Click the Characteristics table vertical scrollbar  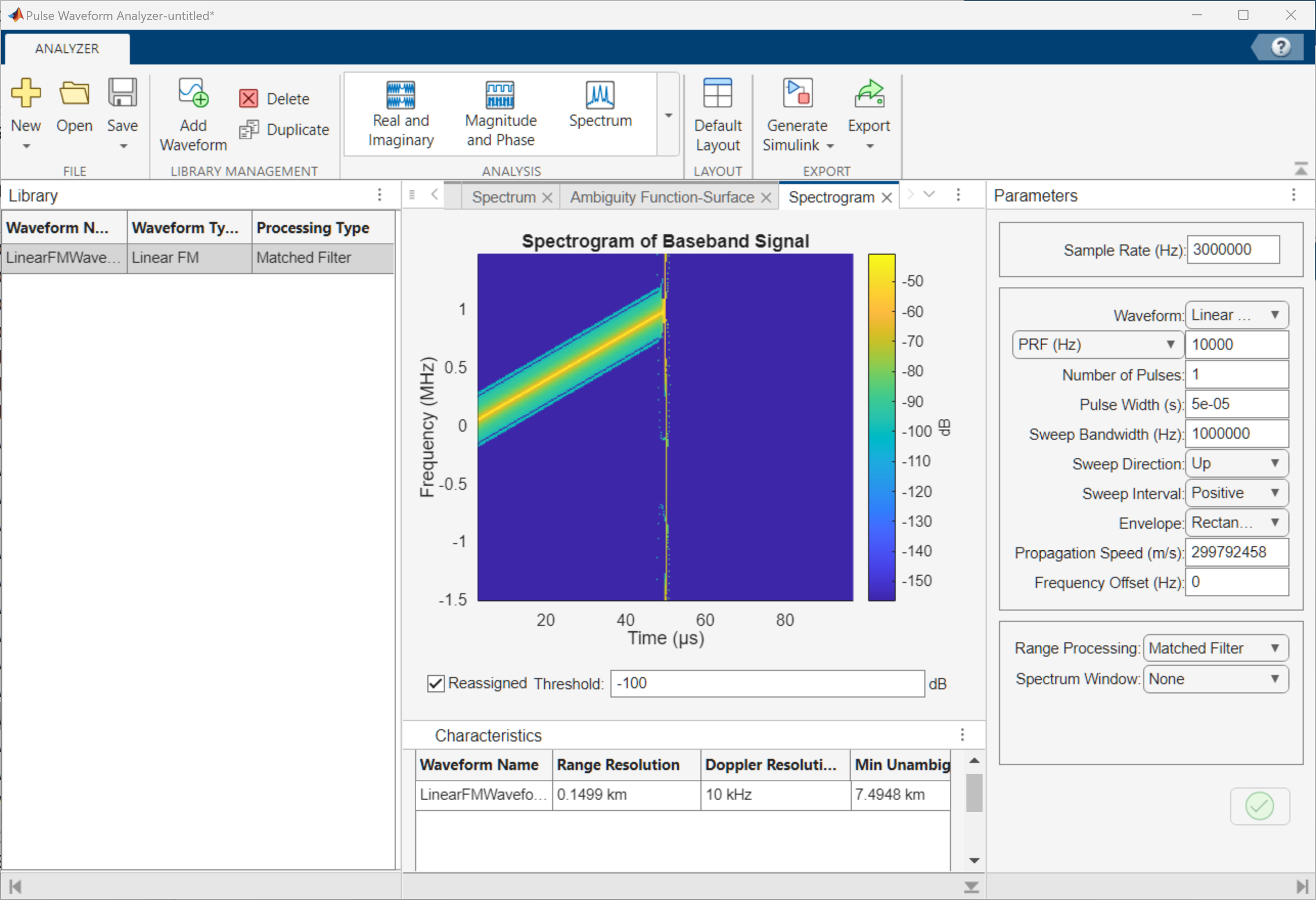click(x=974, y=793)
